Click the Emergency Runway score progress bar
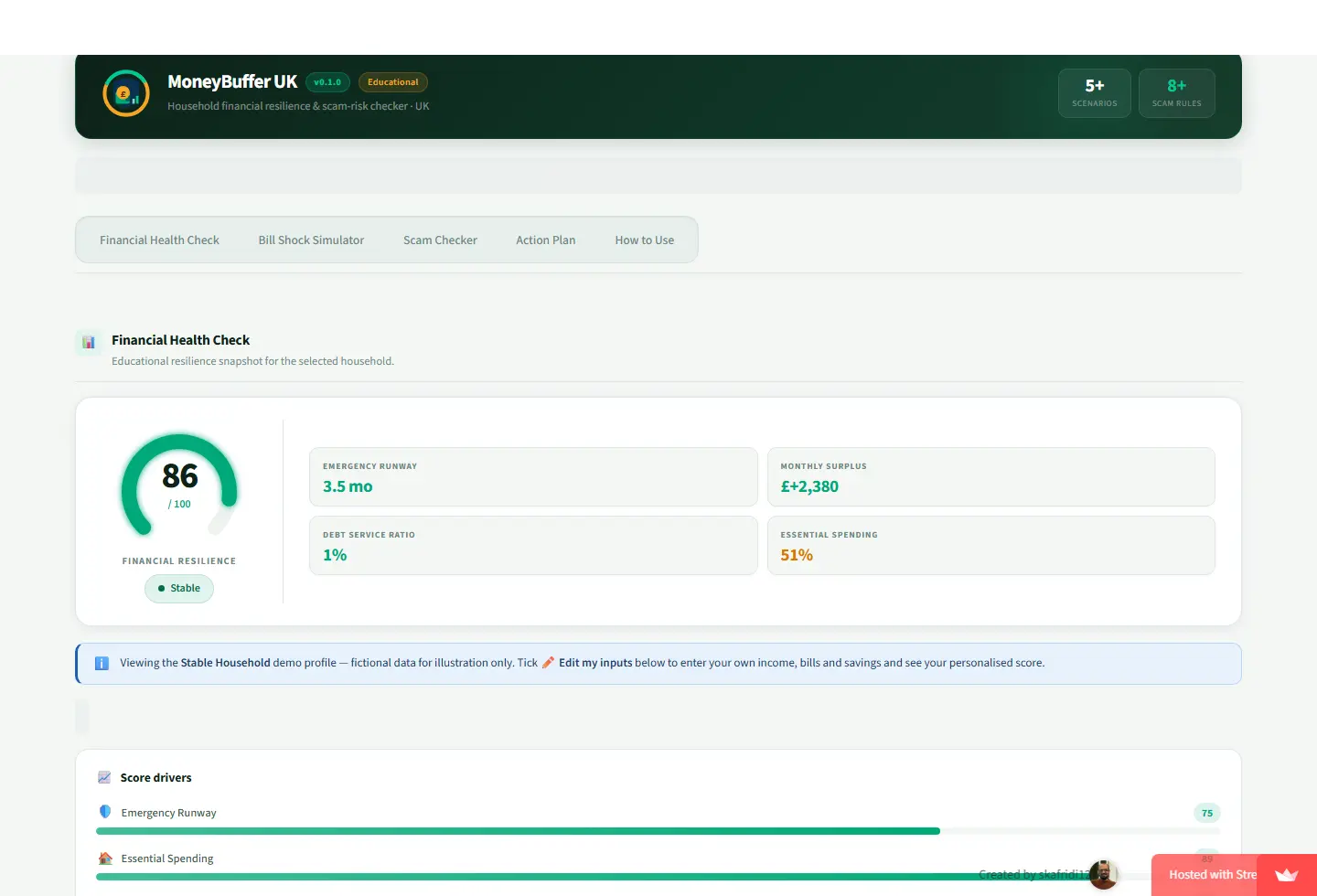Screen dimensions: 1317x896 point(658,831)
